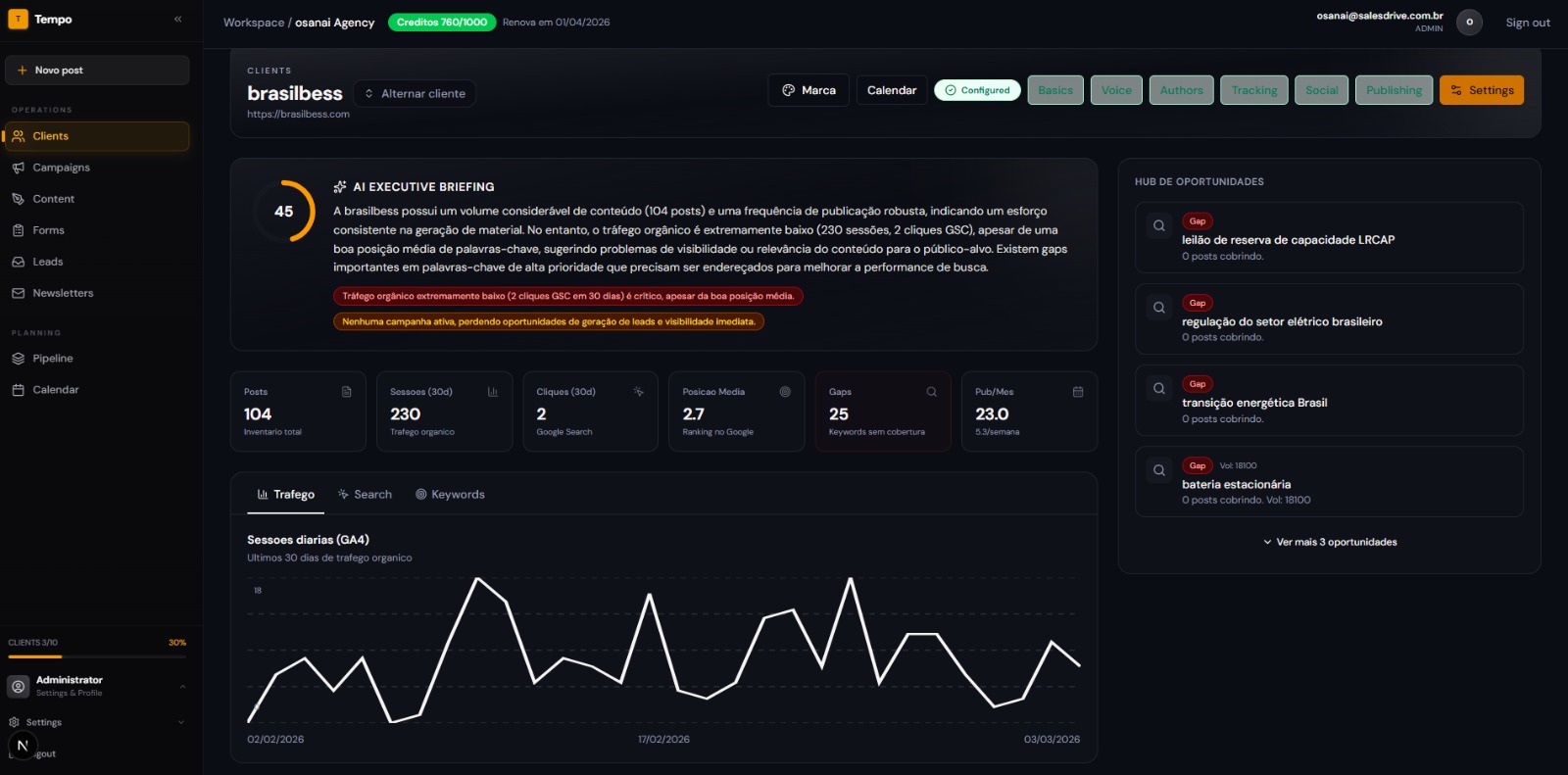
Task: Click the bar chart icon on Sessoes card
Action: (x=492, y=392)
